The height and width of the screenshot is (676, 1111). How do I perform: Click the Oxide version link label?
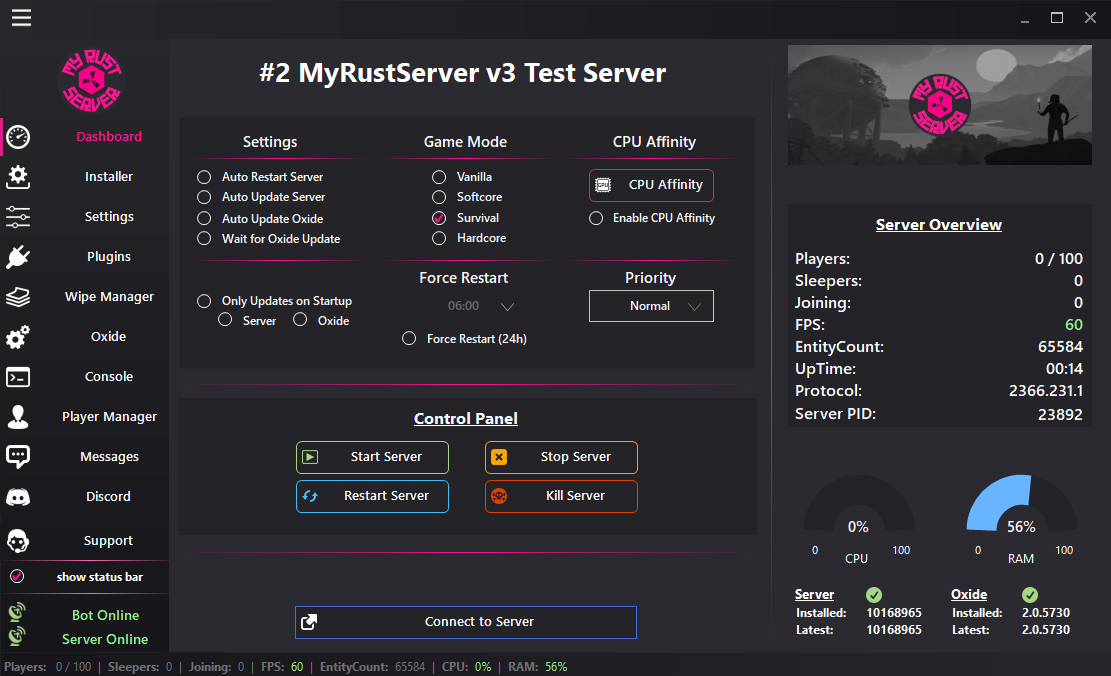[x=969, y=595]
